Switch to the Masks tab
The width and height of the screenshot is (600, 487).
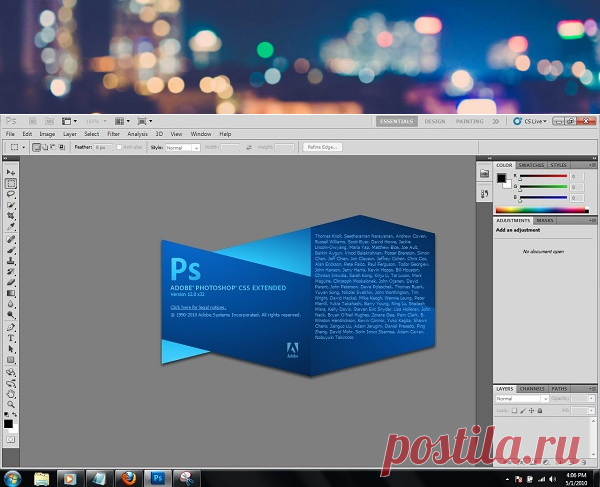tap(545, 221)
